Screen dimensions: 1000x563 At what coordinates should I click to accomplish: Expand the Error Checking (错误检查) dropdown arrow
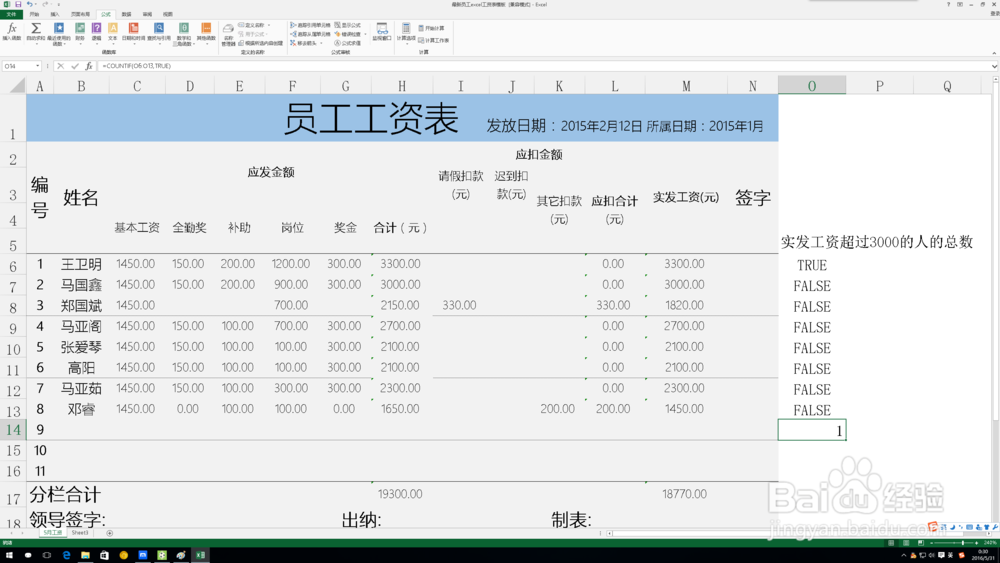click(365, 34)
